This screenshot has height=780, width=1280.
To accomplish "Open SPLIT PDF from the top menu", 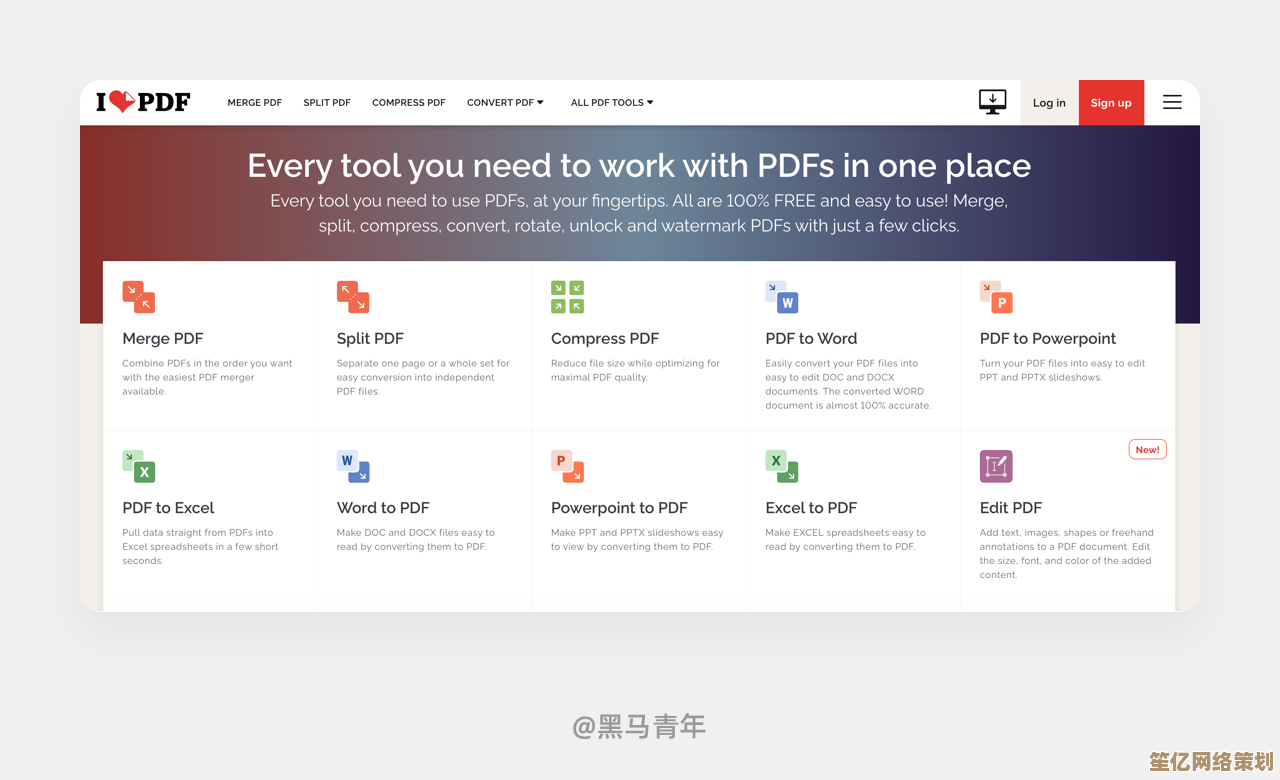I will [327, 102].
